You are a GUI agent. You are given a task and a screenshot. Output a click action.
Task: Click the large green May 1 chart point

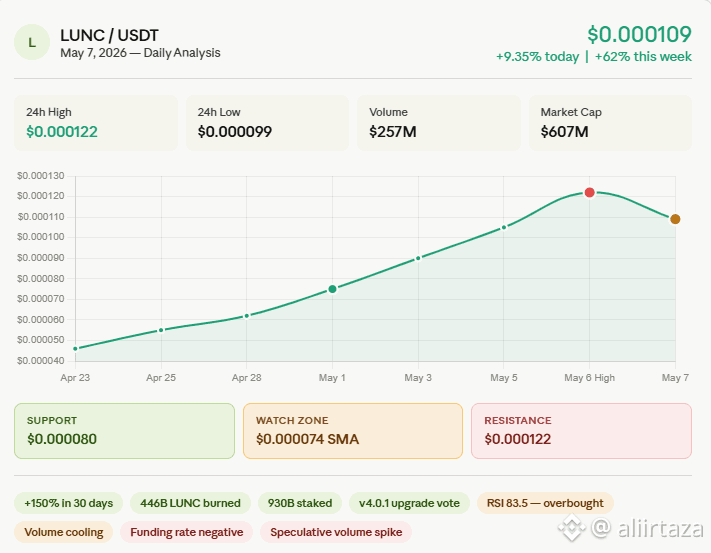point(332,289)
